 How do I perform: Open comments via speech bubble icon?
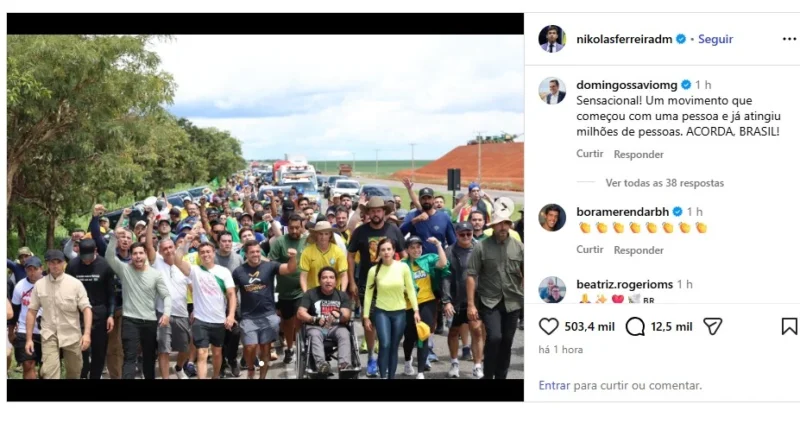[635, 326]
